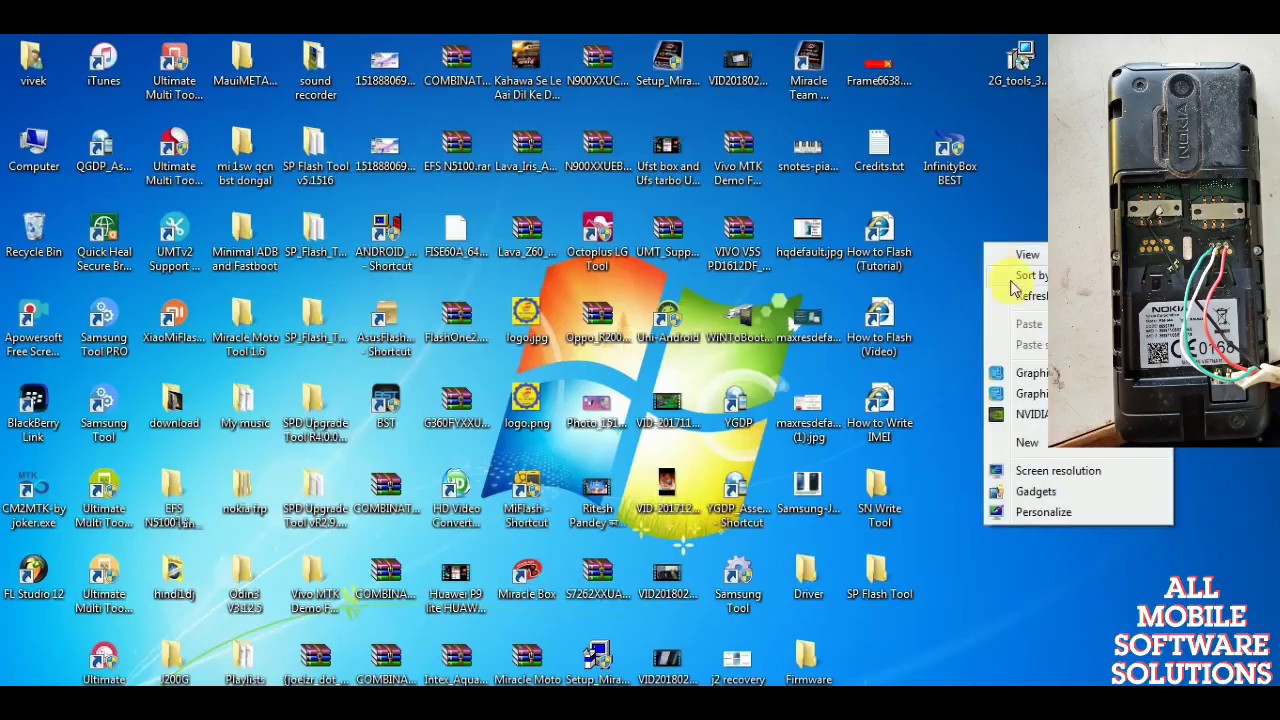Open How to Write IMEI link

coord(880,413)
